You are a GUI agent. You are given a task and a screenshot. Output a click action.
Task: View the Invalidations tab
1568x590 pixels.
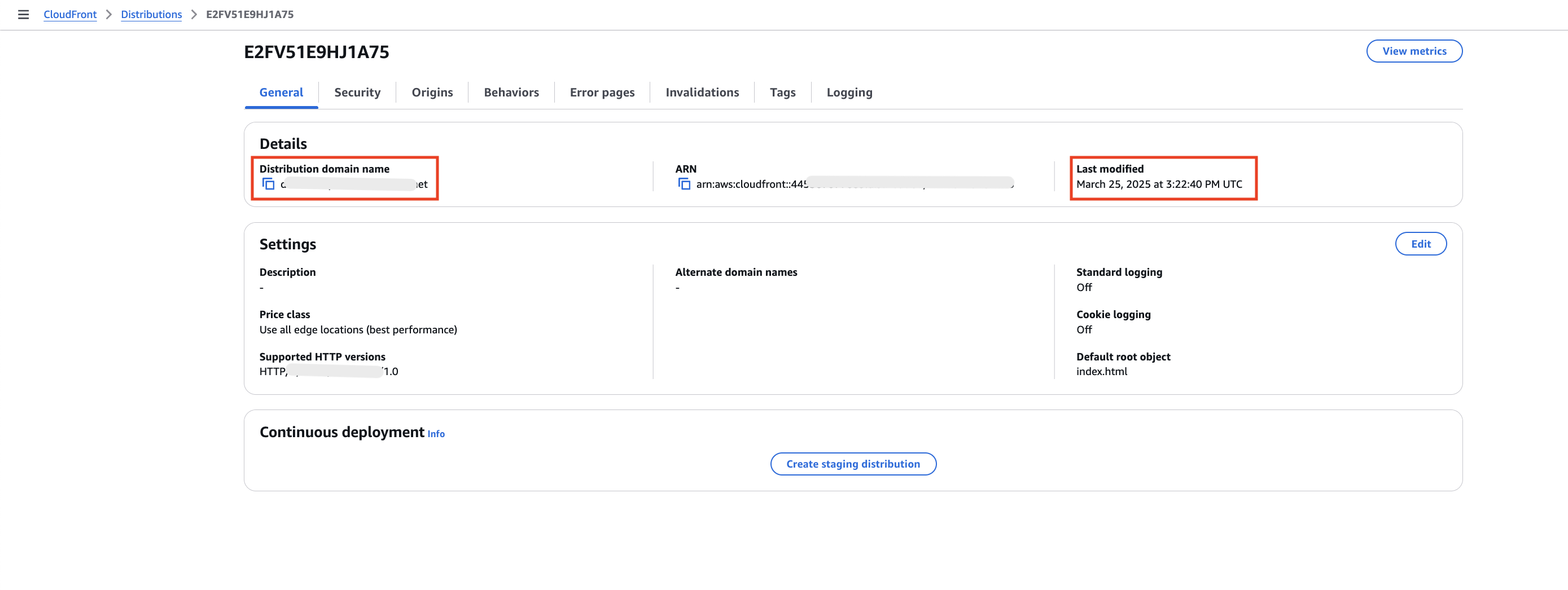point(702,93)
